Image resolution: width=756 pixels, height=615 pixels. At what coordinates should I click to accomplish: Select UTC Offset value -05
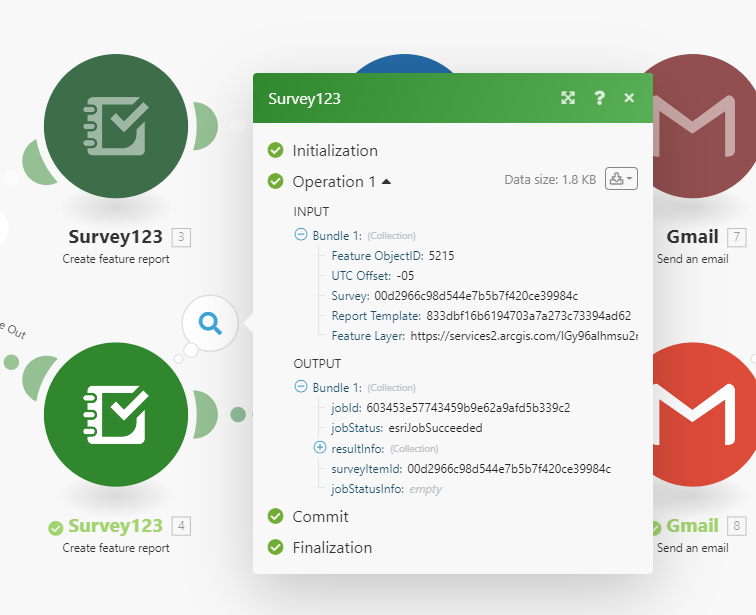pyautogui.click(x=405, y=276)
